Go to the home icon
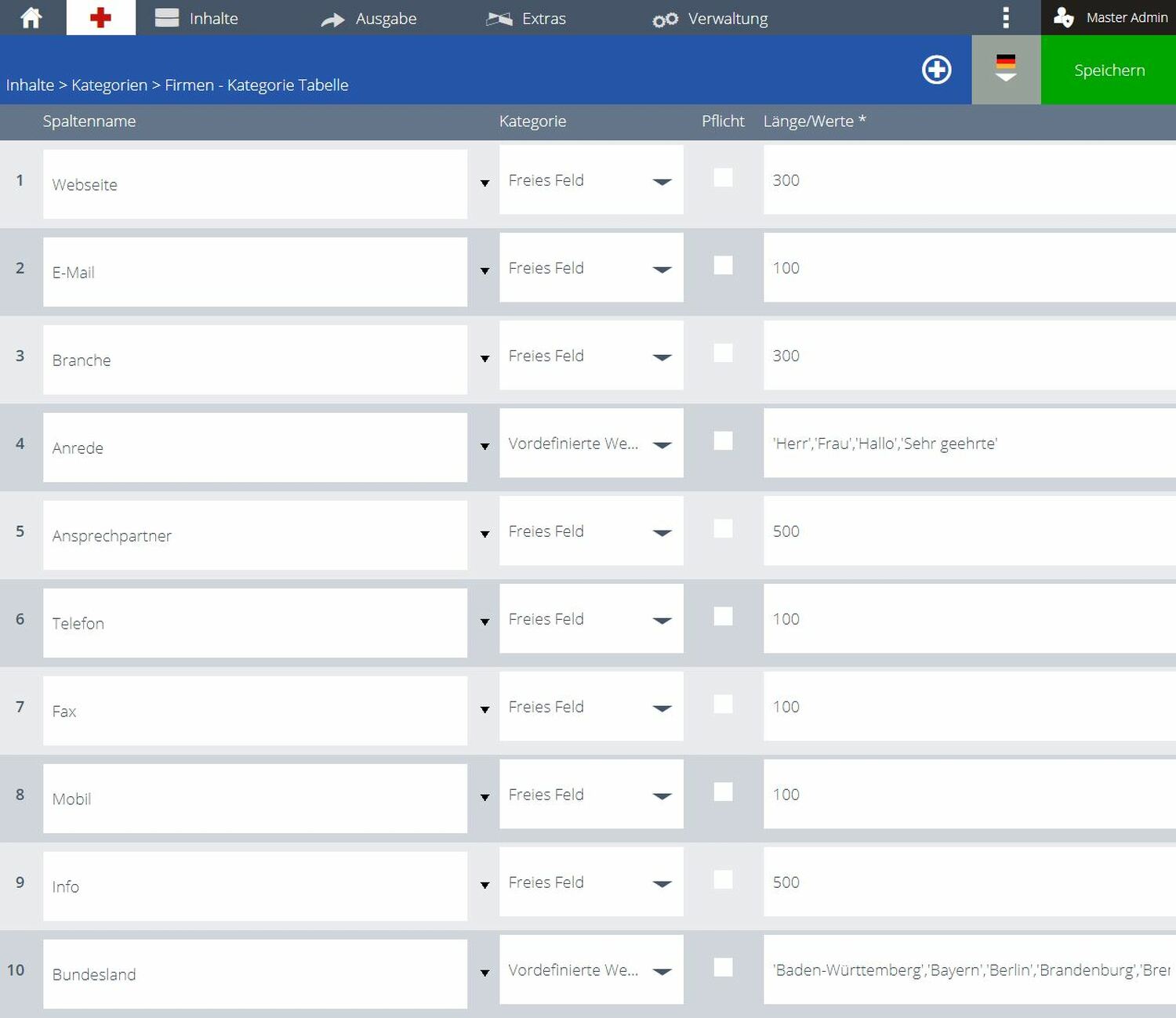Viewport: 1176px width, 1018px height. click(31, 17)
